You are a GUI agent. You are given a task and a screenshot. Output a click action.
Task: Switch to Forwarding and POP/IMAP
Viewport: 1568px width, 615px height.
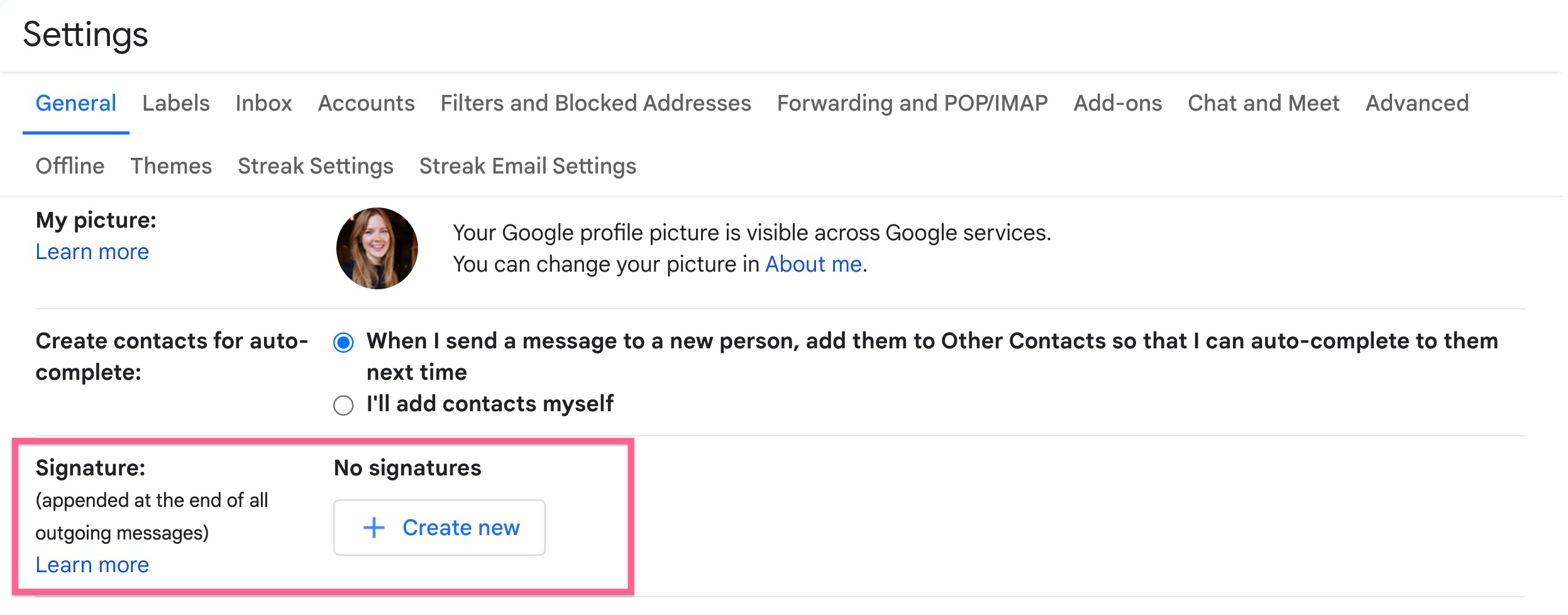tap(912, 102)
